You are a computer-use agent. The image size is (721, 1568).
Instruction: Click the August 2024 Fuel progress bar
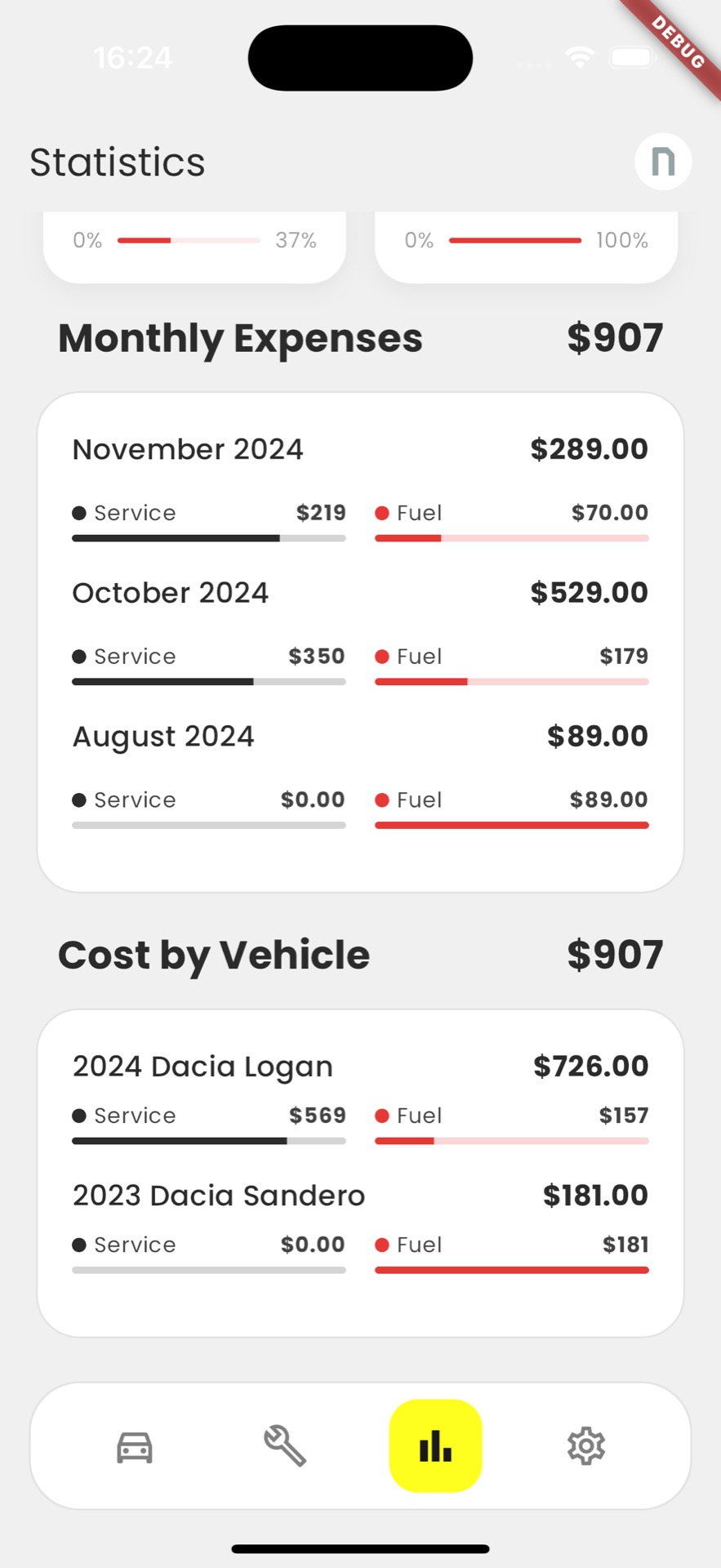(512, 826)
